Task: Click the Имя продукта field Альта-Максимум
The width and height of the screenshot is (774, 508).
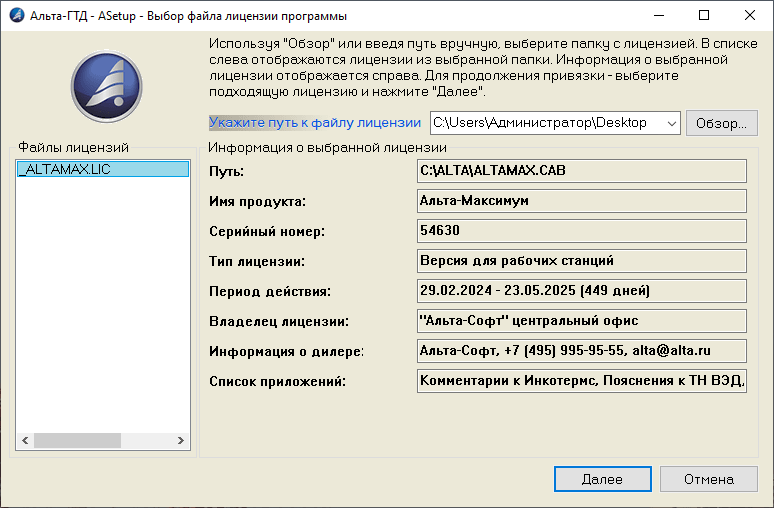Action: 581,201
